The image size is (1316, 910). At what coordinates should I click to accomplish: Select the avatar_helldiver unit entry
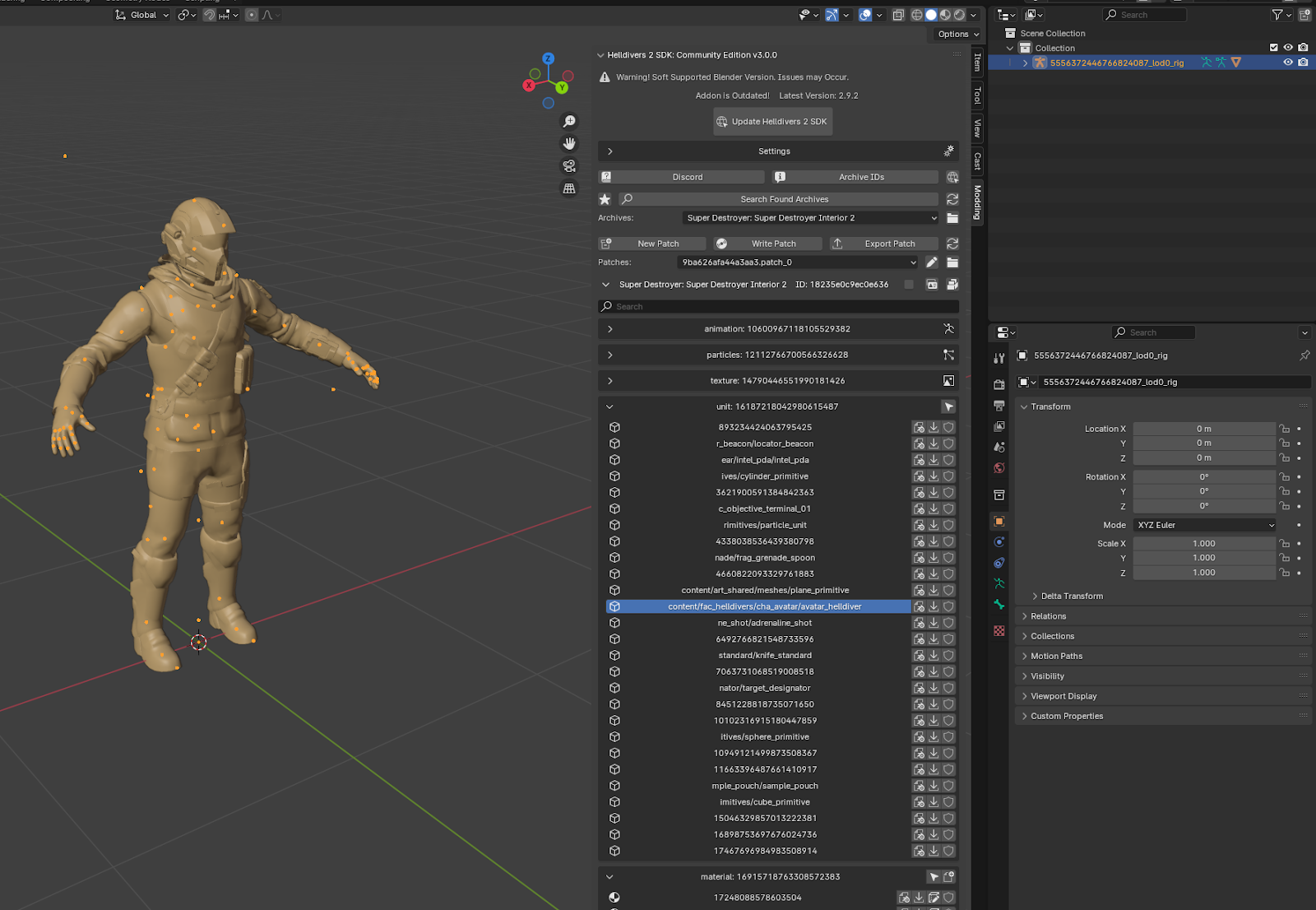click(x=764, y=606)
